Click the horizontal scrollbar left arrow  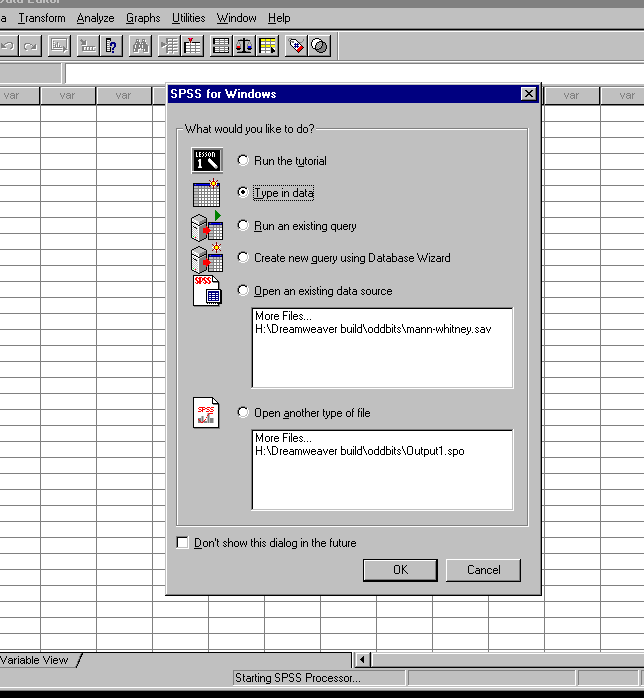[x=362, y=660]
